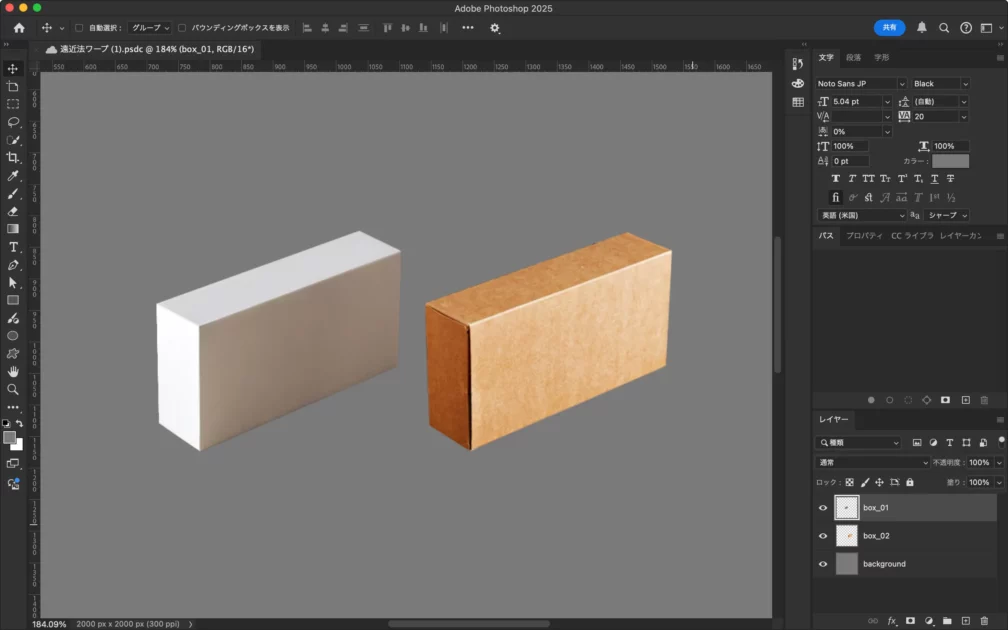Open the text カラー swatch
Screen dimensions: 1008x630
[950, 161]
